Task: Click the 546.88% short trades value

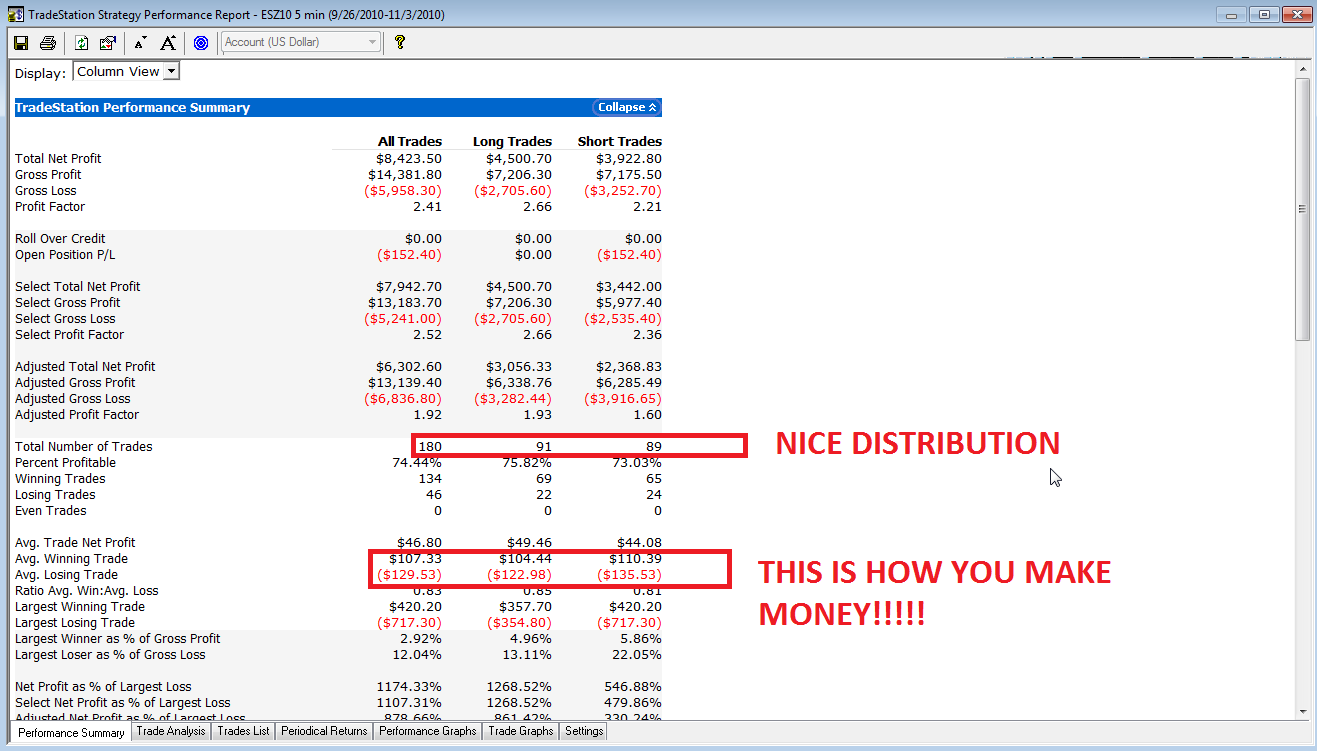Action: [x=633, y=686]
